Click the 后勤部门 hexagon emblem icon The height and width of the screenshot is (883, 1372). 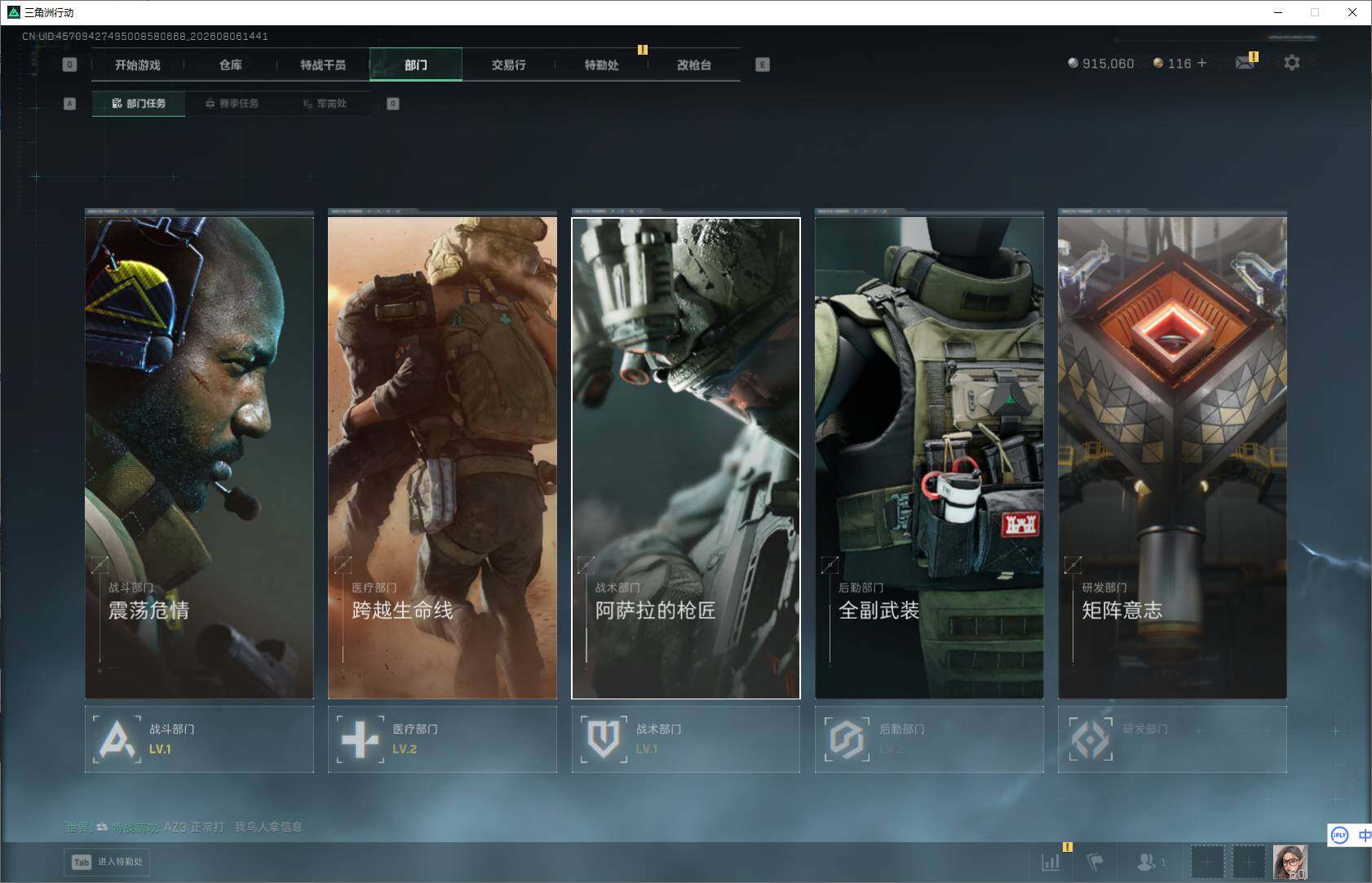[x=847, y=739]
